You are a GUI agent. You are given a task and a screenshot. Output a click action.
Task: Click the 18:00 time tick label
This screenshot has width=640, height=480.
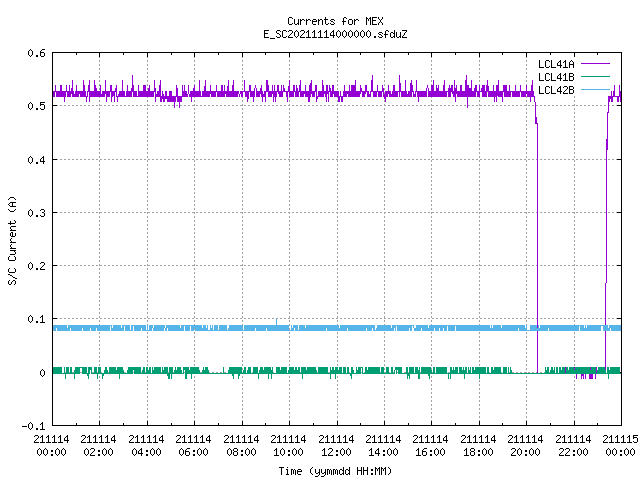point(478,446)
